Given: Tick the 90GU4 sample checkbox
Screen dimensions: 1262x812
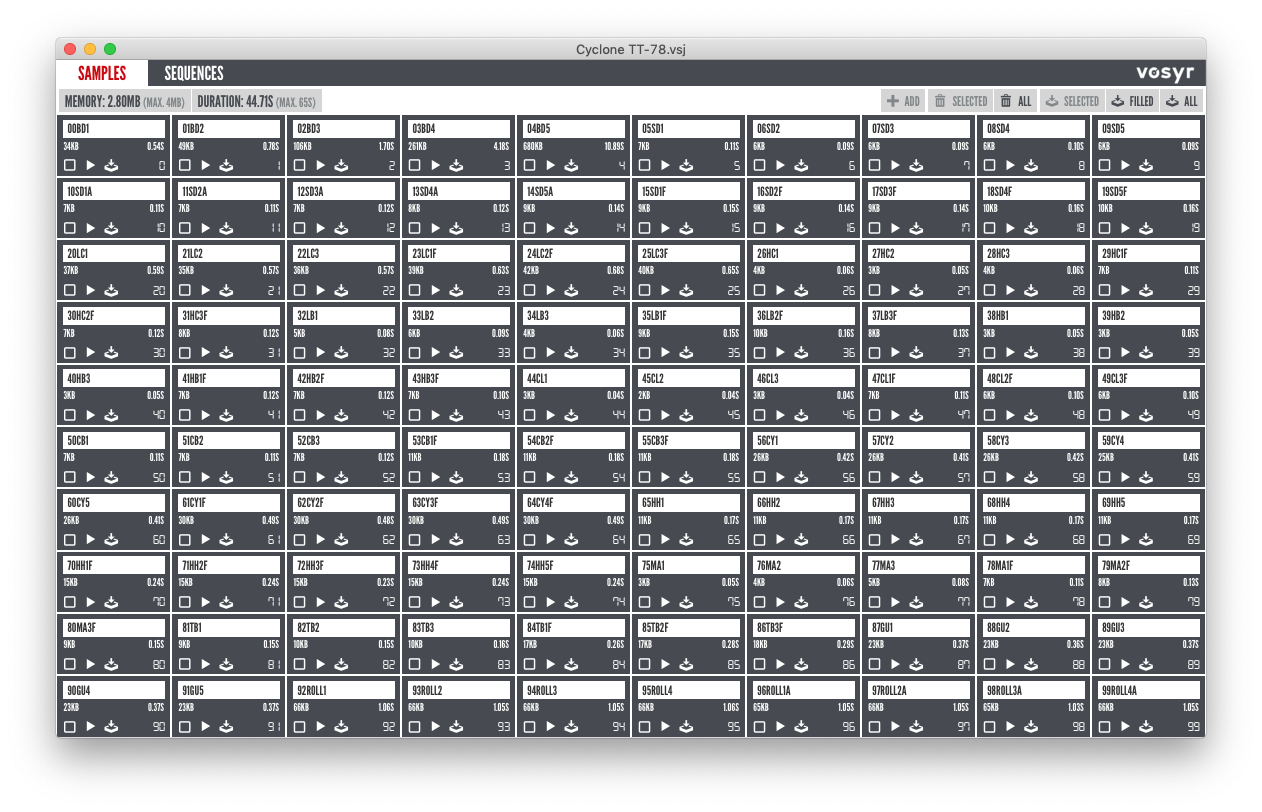Looking at the screenshot, I should click(70, 726).
